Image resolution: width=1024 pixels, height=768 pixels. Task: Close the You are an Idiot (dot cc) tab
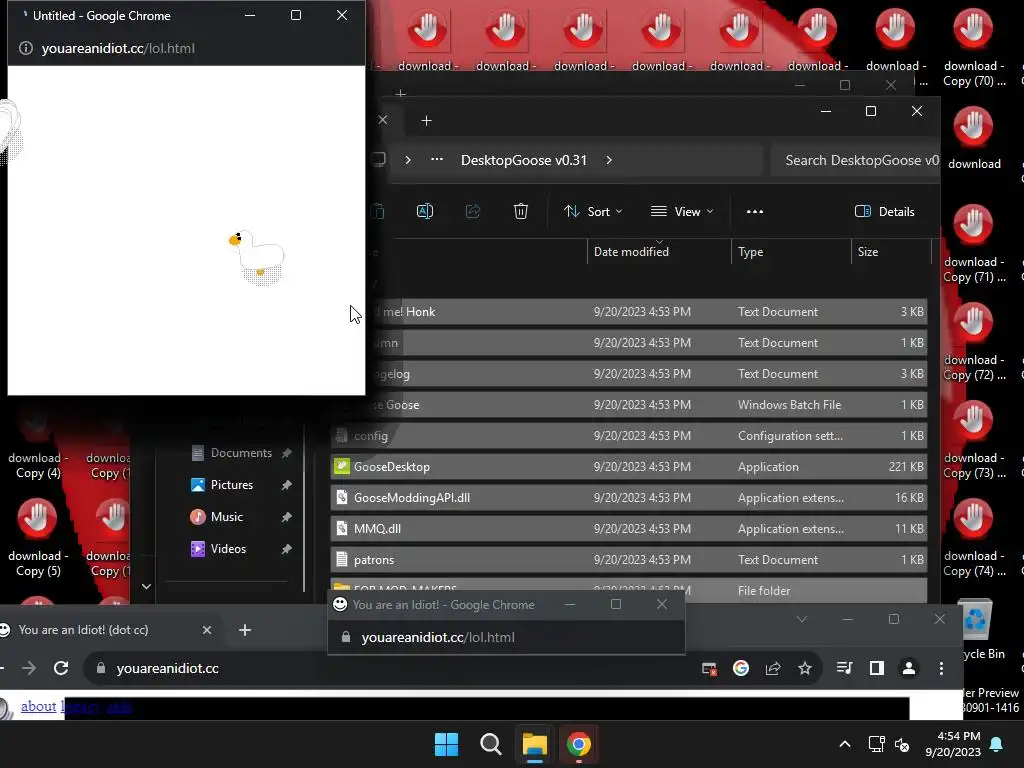tap(206, 630)
